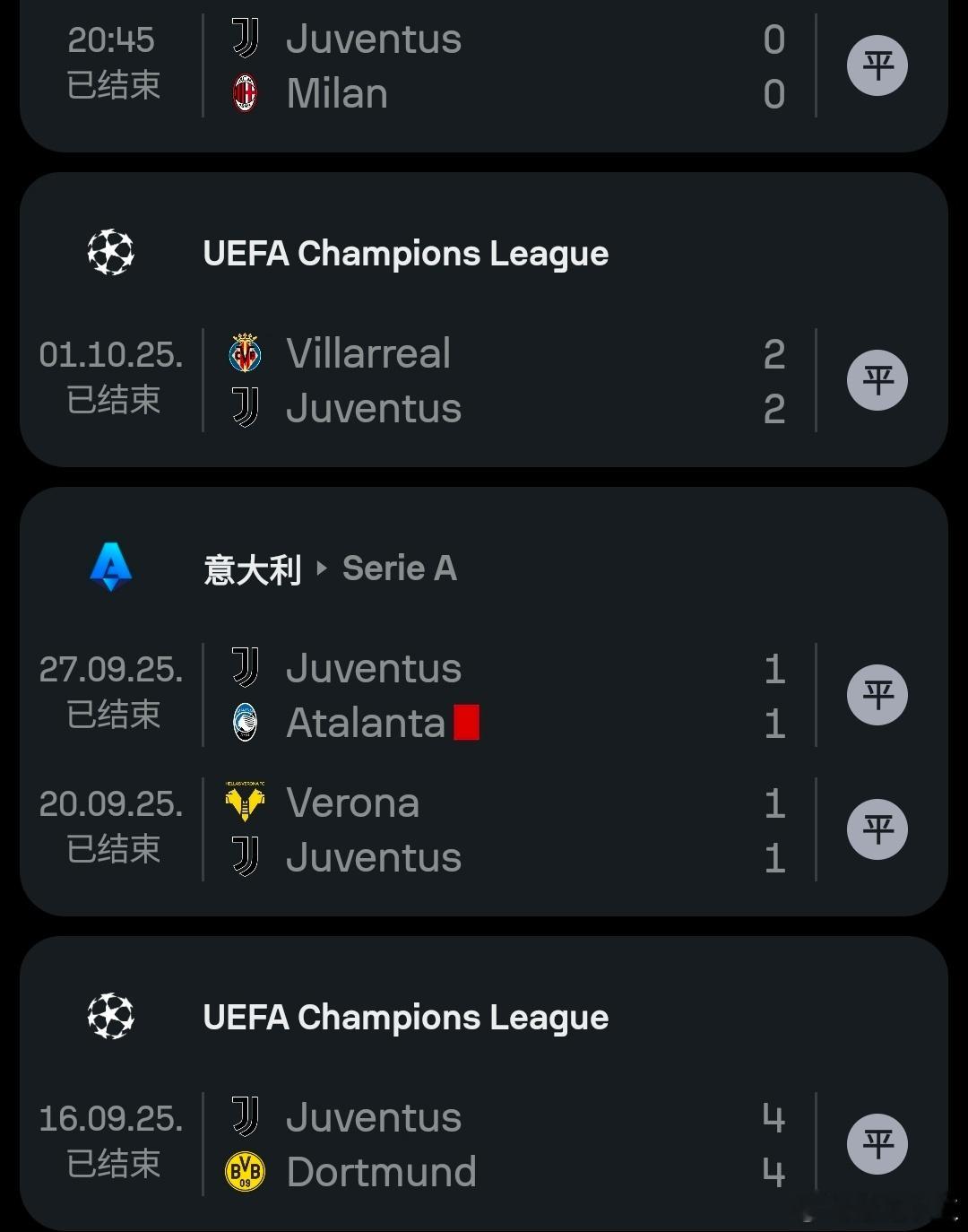Image resolution: width=968 pixels, height=1232 pixels.
Task: Tap the draw badge for Villarreal–Juventus
Action: (877, 380)
